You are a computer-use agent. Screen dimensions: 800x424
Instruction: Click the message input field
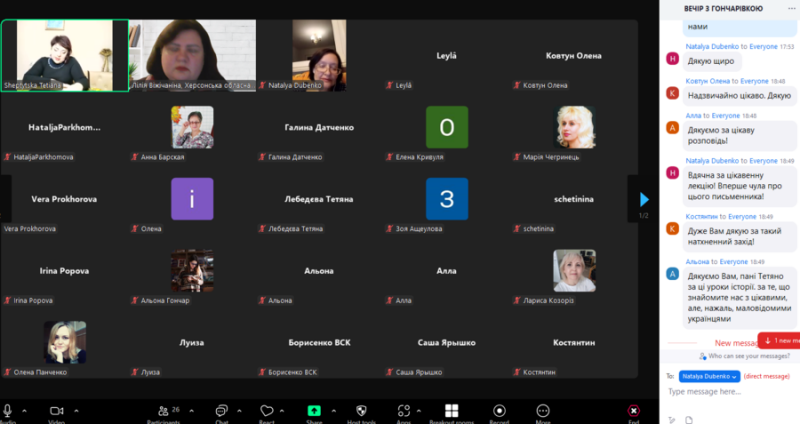pos(730,391)
